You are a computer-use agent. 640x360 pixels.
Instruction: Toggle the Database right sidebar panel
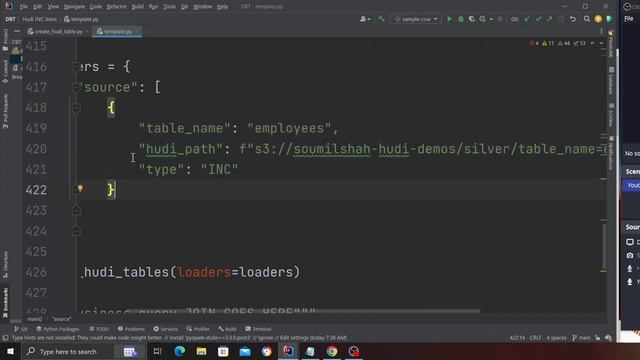point(611,80)
